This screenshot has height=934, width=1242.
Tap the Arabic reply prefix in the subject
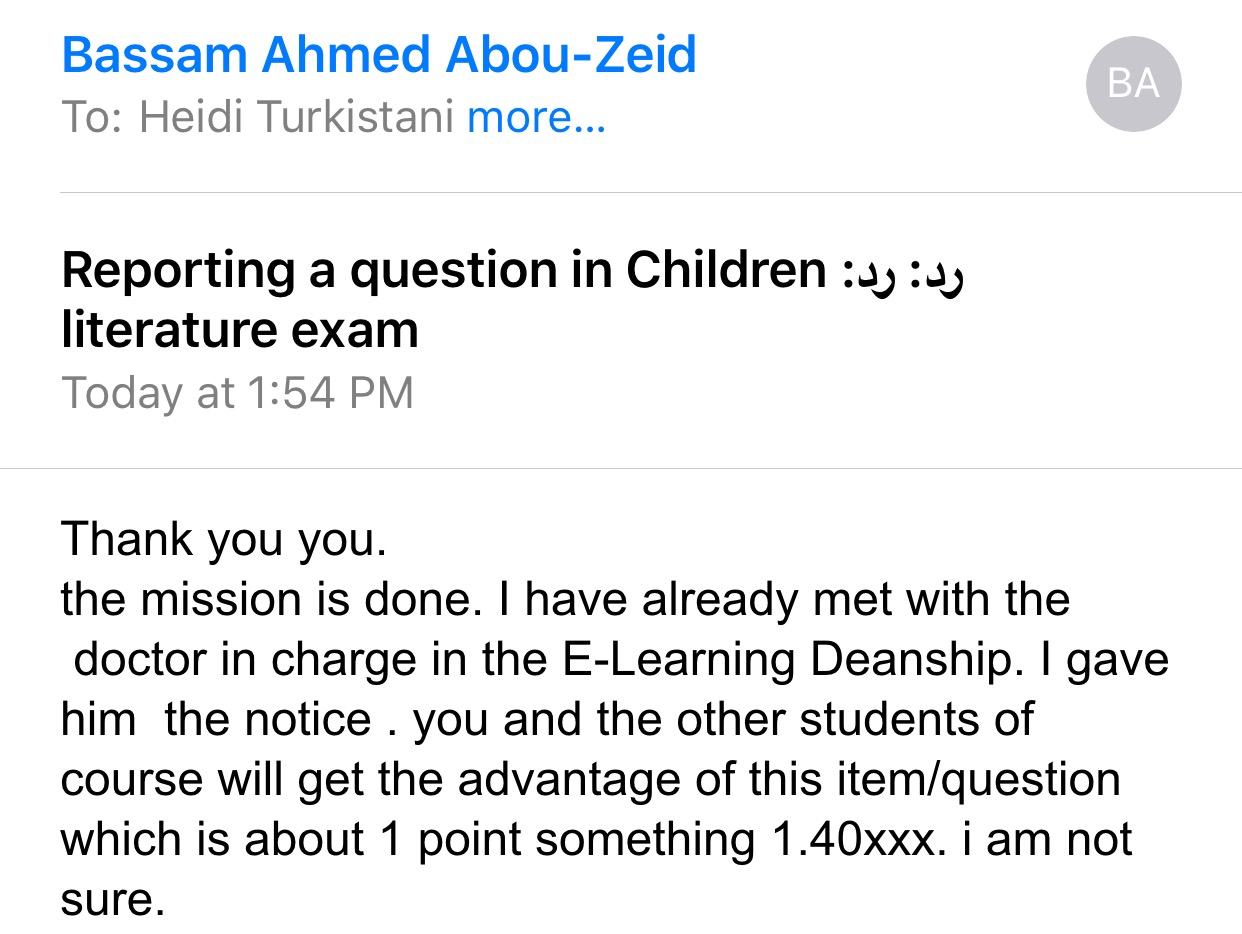click(x=898, y=273)
